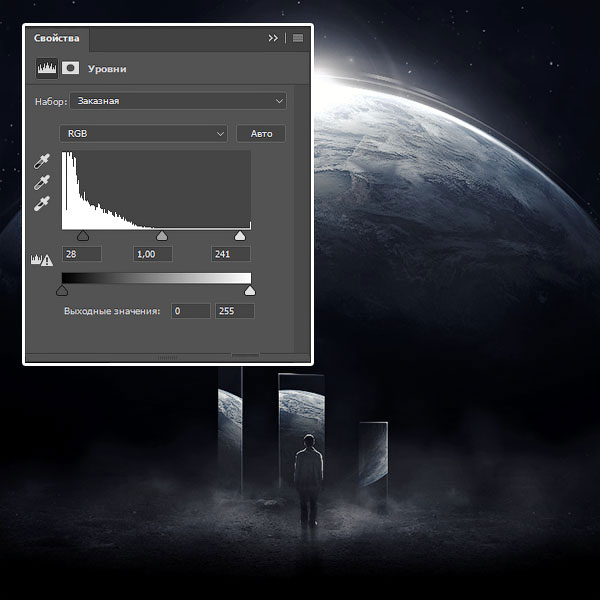Viewport: 600px width, 600px height.
Task: Select the black point eyedropper
Action: pyautogui.click(x=42, y=161)
